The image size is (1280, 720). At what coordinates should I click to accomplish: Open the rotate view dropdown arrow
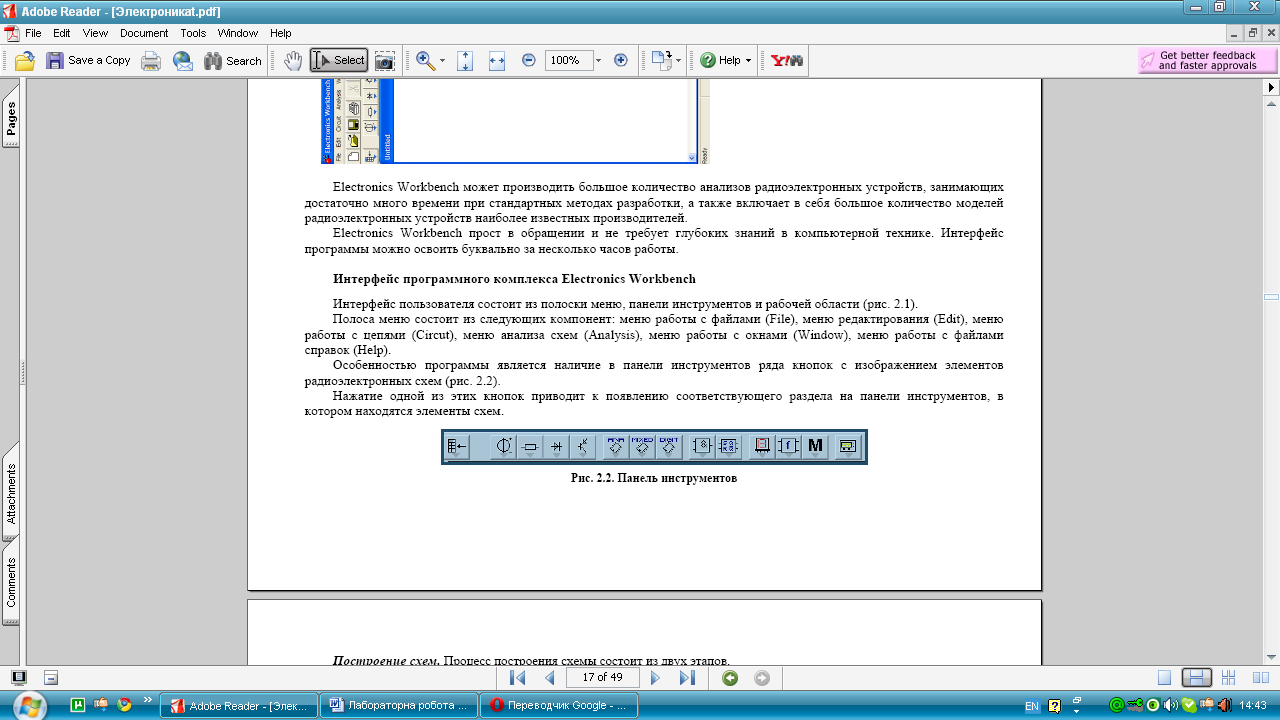point(679,61)
